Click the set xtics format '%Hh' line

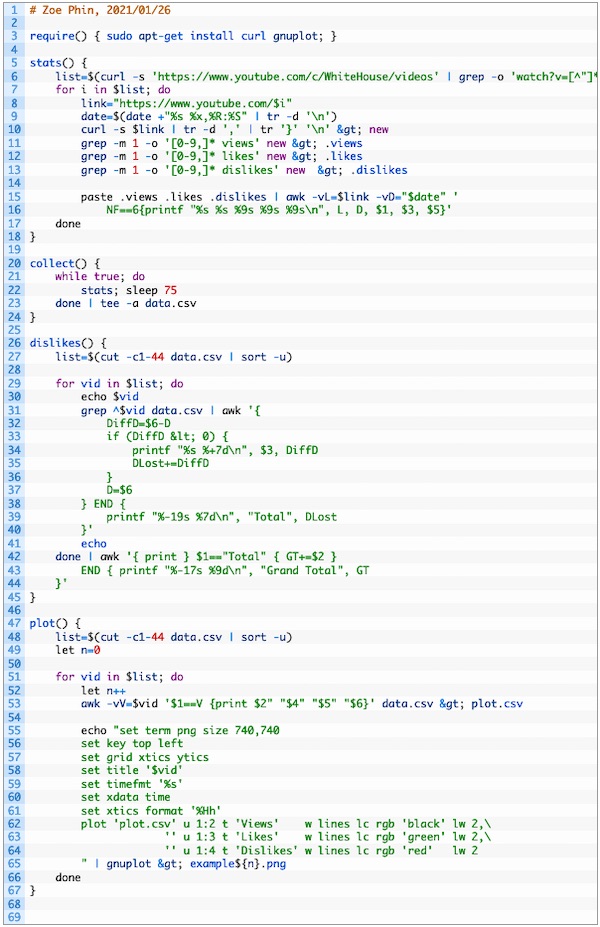(151, 811)
